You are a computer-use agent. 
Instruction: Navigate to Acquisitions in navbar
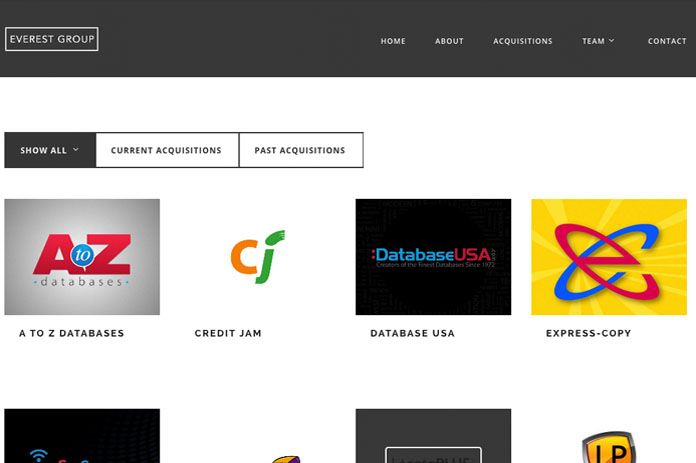click(523, 41)
